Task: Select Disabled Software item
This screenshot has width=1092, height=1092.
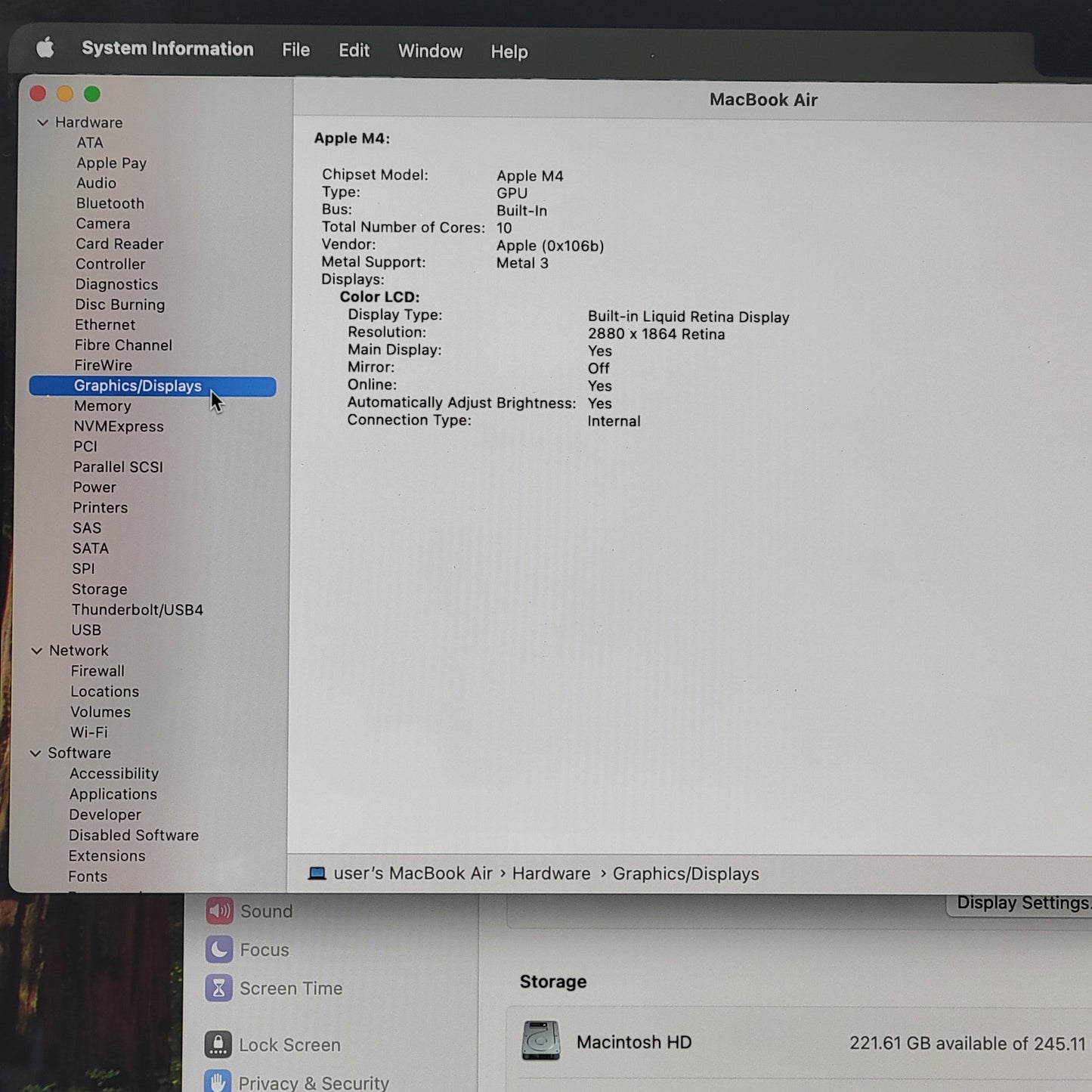Action: click(134, 836)
